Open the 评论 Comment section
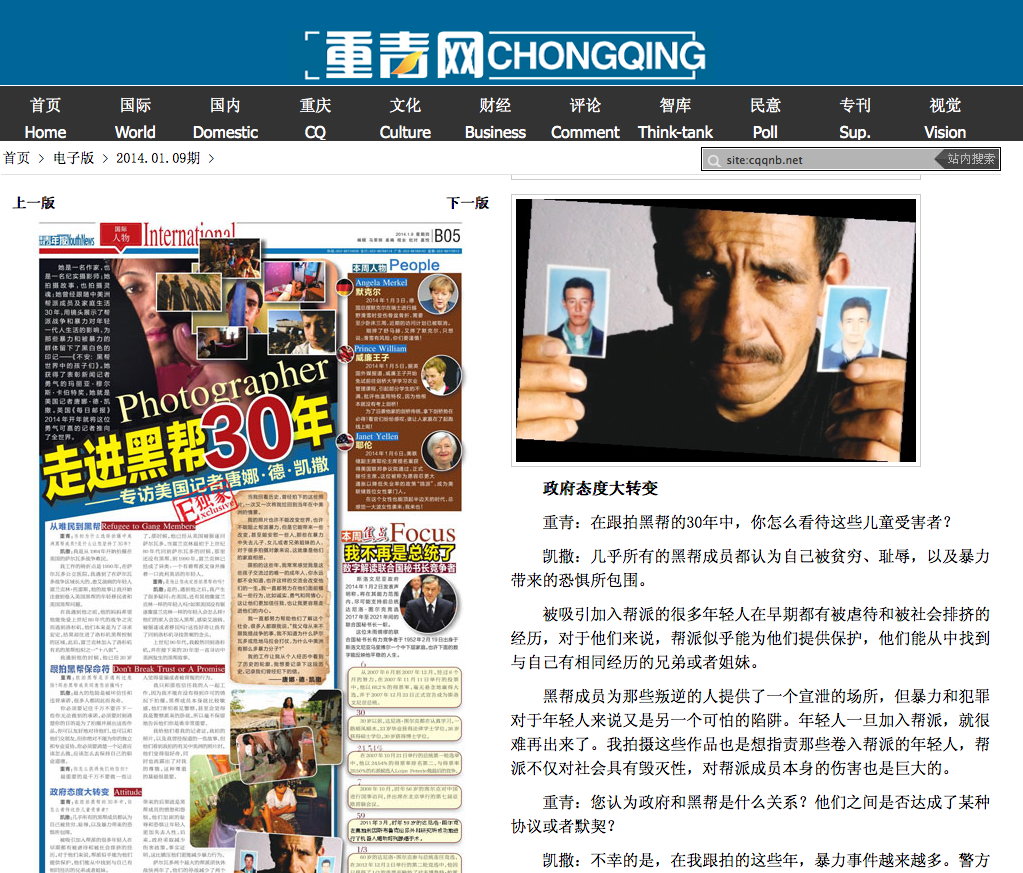The width and height of the screenshot is (1023, 873). 585,118
